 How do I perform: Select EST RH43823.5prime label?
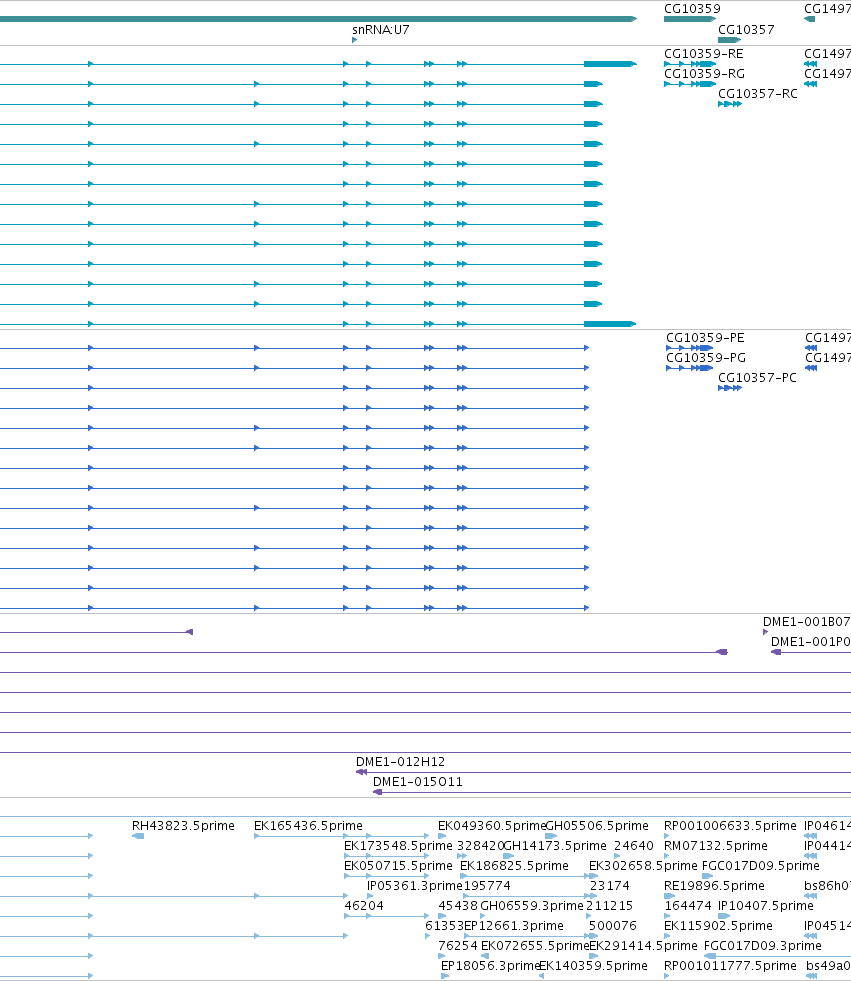183,826
